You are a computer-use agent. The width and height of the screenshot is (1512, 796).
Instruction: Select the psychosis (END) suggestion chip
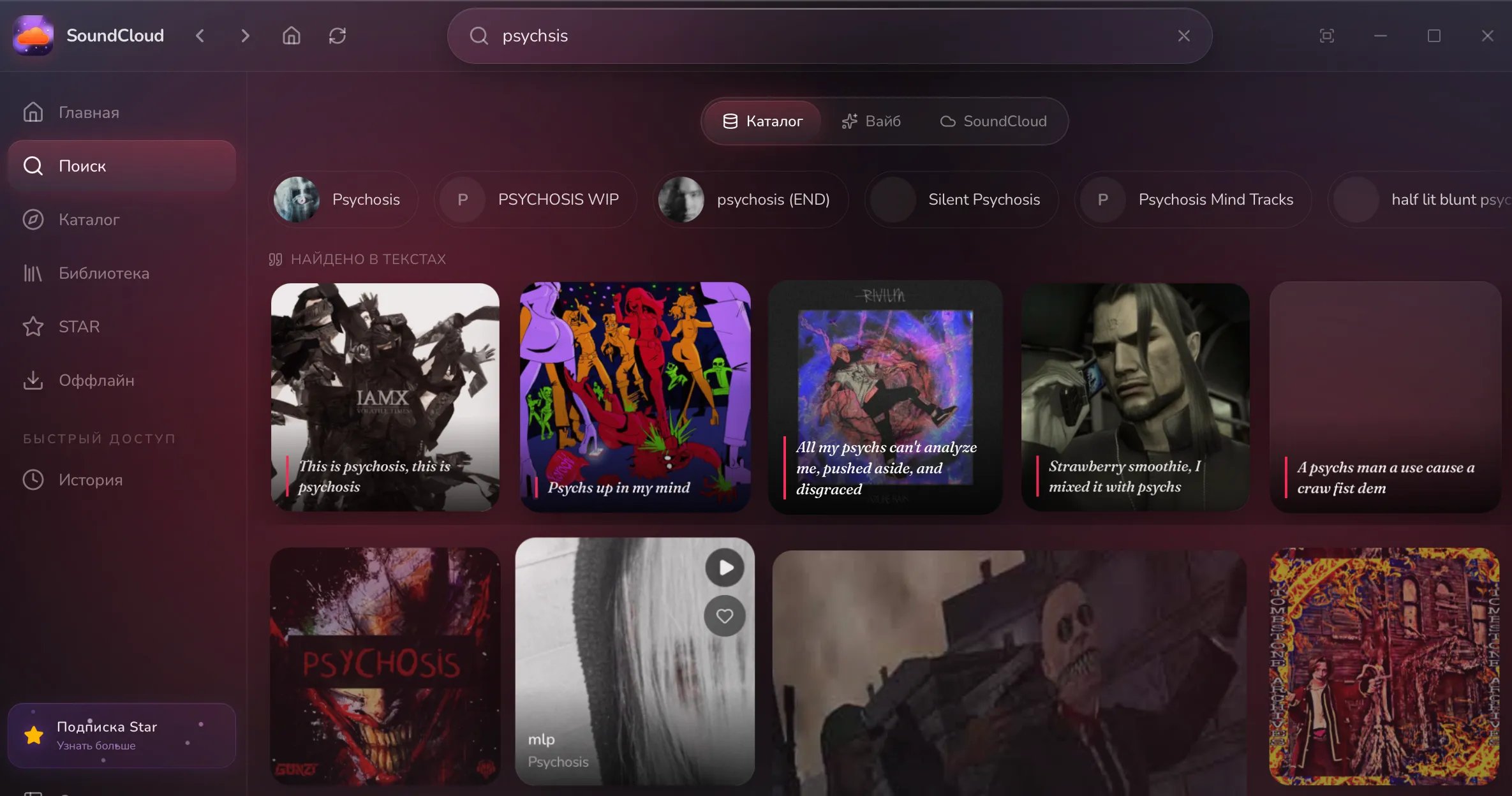(751, 200)
